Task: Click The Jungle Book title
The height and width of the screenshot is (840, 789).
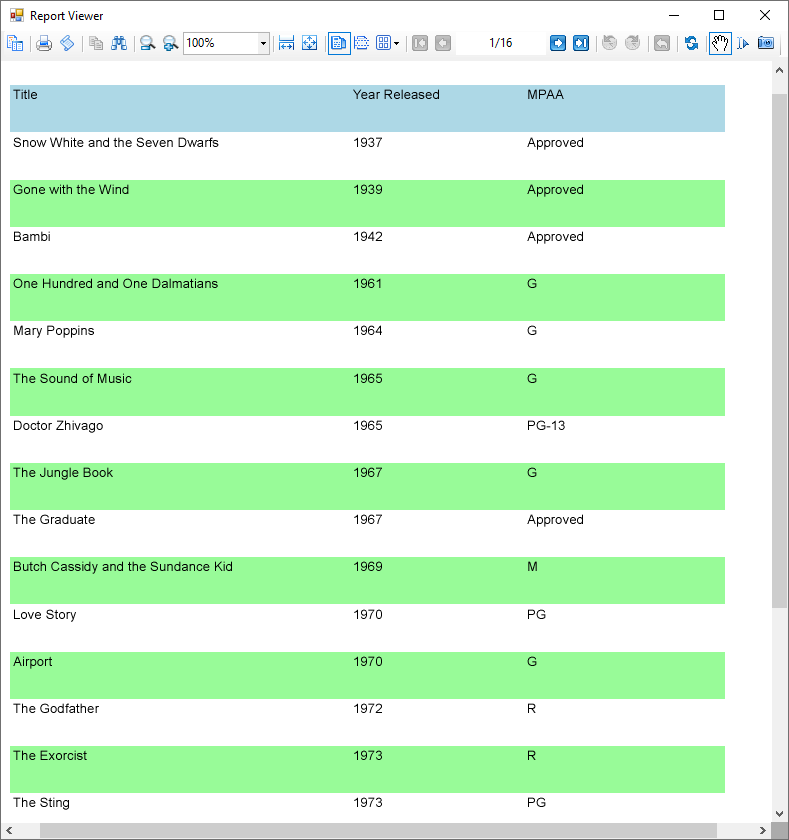Action: [63, 473]
